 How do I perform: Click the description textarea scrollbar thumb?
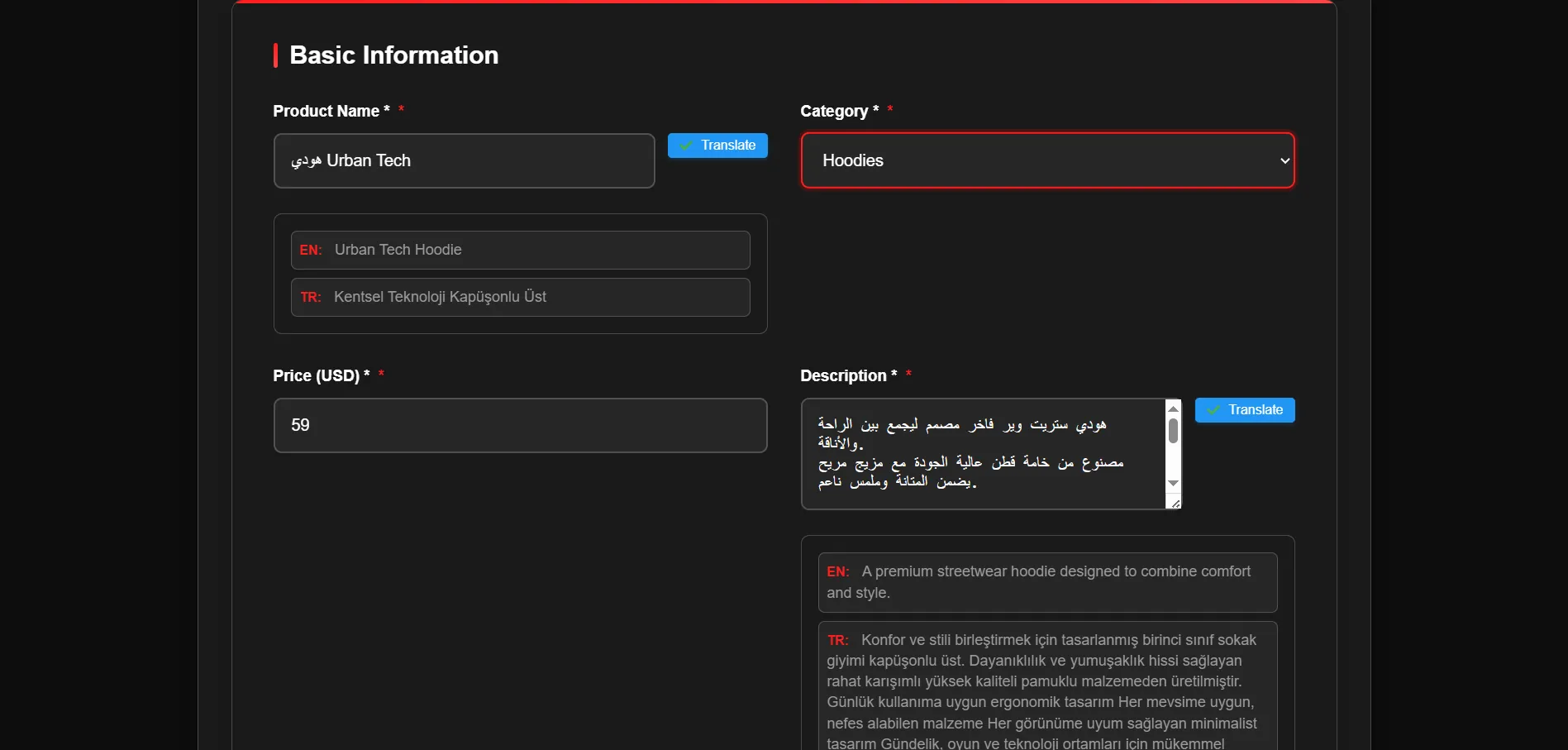[1173, 431]
